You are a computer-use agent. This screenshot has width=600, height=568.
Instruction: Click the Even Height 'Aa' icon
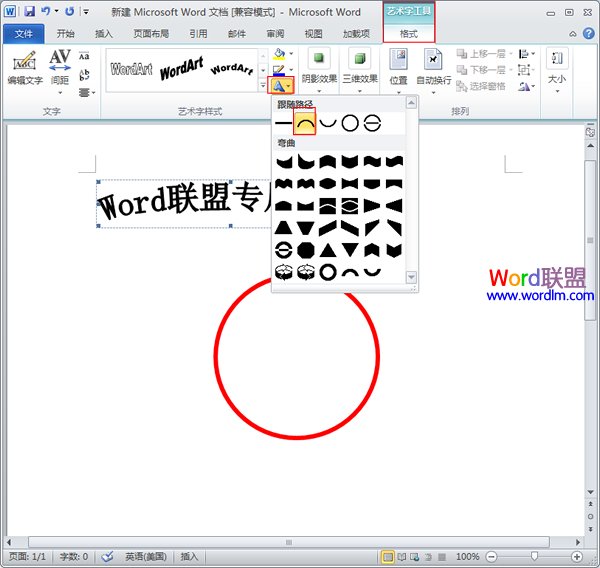point(84,56)
